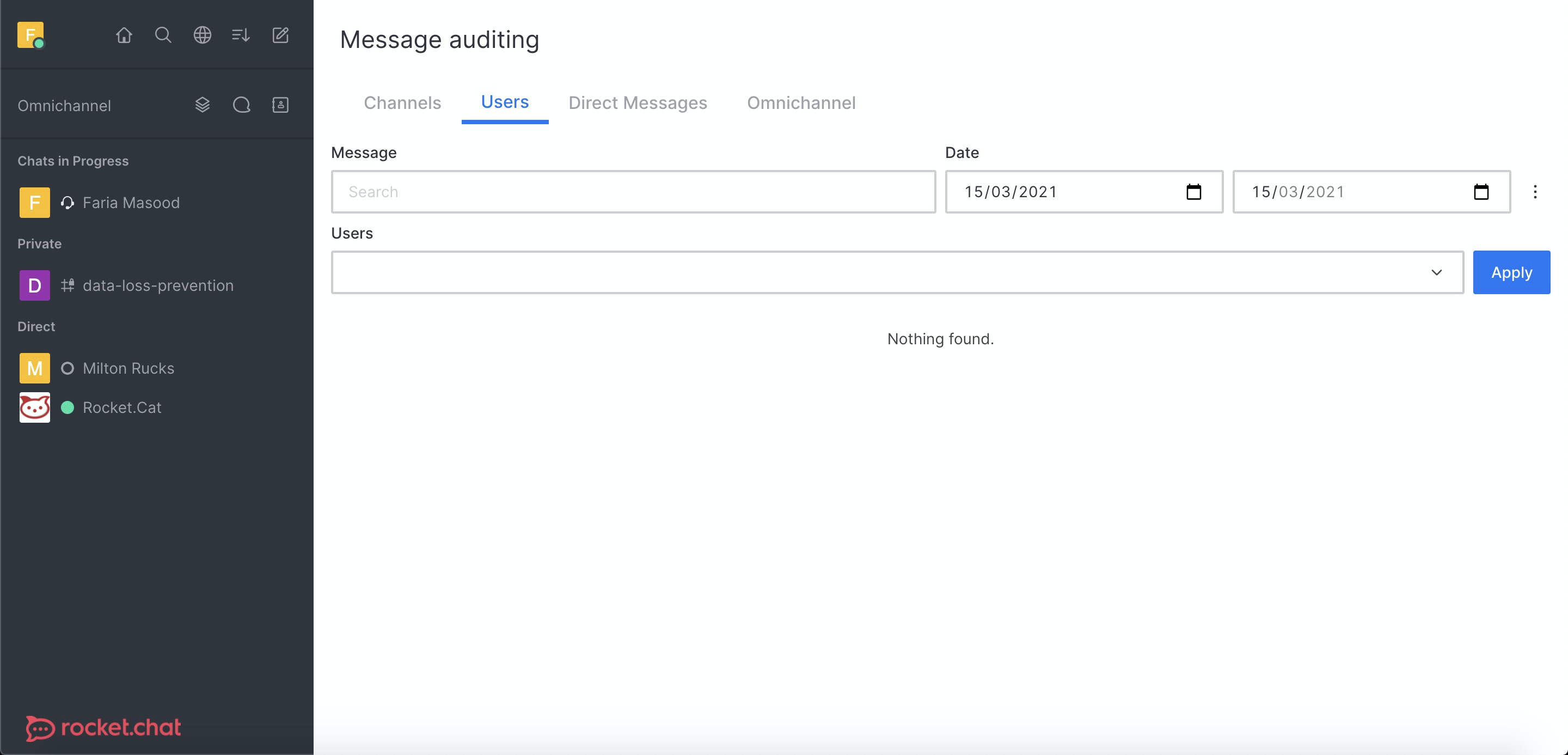Switch to the Channels tab

(x=402, y=102)
